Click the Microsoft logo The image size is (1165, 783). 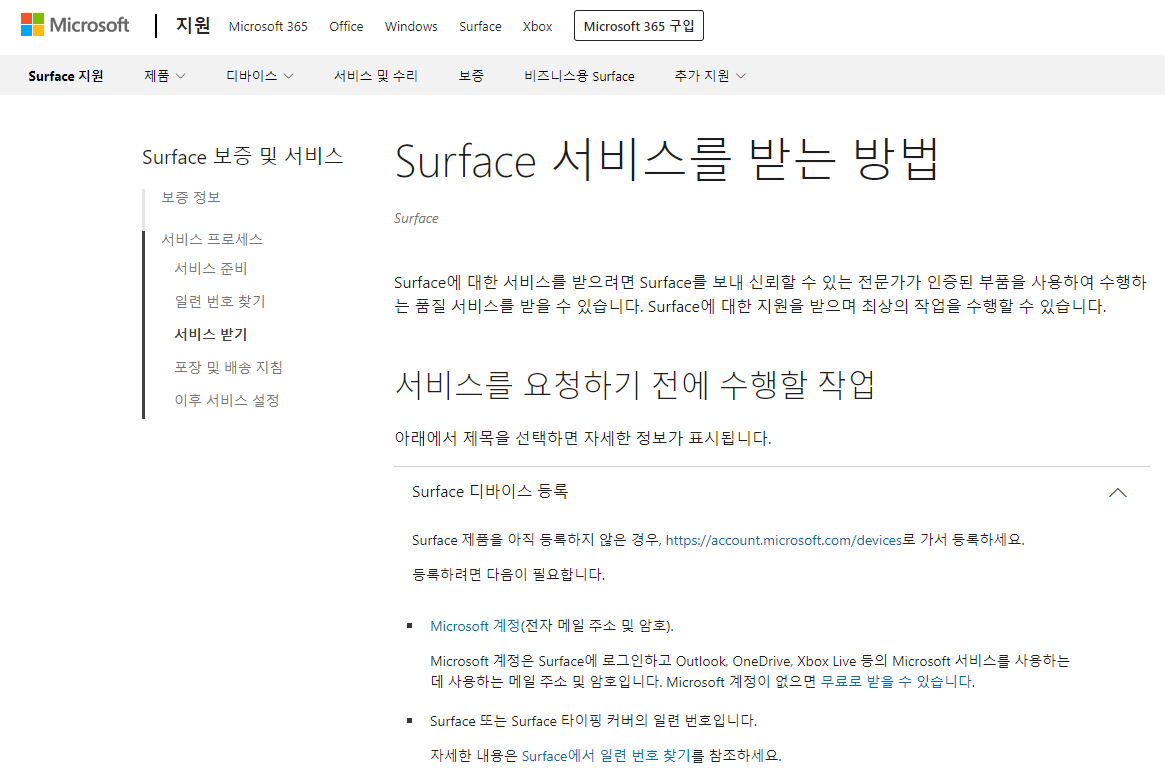[75, 25]
